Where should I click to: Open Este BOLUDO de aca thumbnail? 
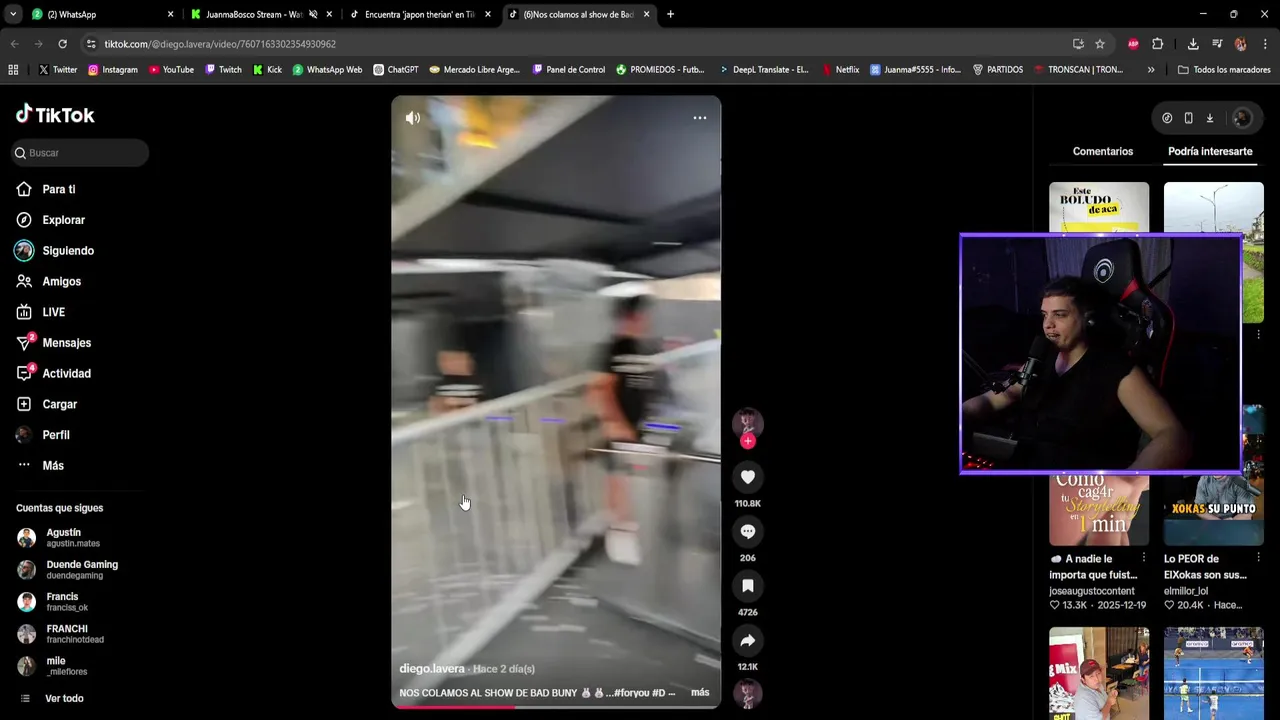[x=1099, y=208]
